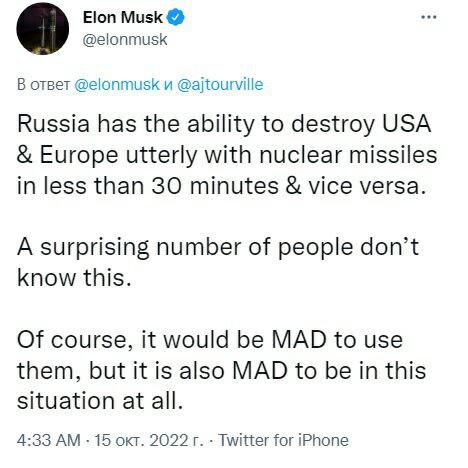Click the second "MAD" before "to be in this"
Screen dimensions: 468x468
[x=260, y=370]
